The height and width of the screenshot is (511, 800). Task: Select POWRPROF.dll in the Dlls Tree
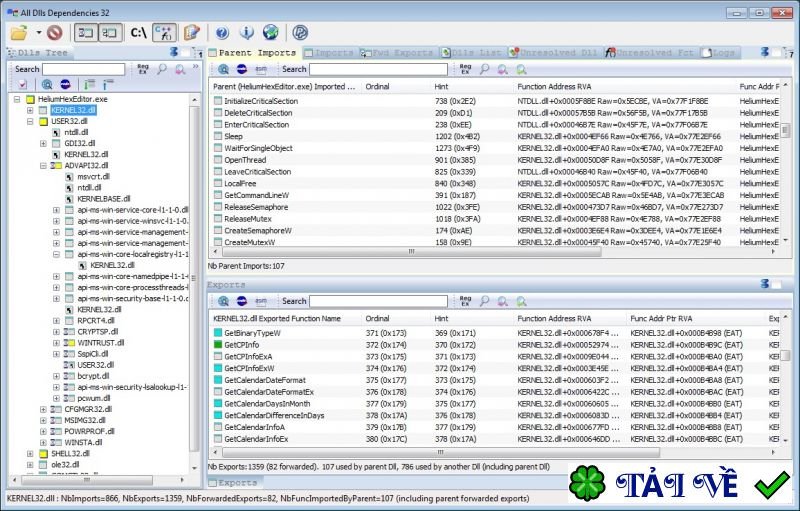[89, 431]
